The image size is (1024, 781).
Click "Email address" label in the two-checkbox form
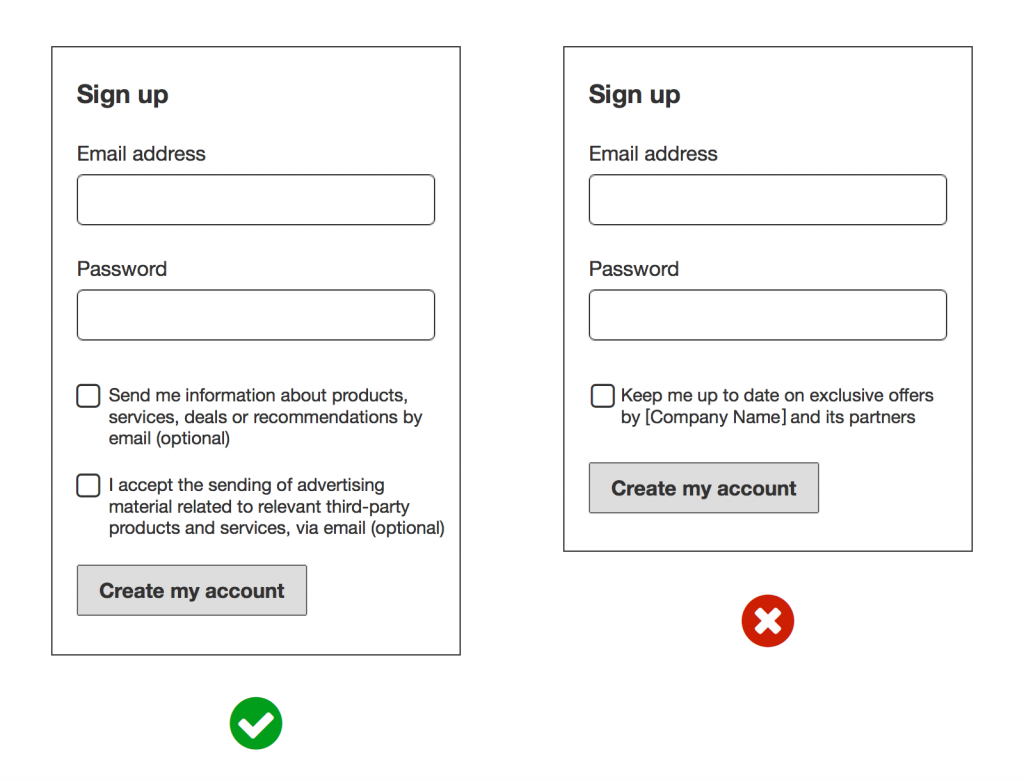[x=141, y=154]
